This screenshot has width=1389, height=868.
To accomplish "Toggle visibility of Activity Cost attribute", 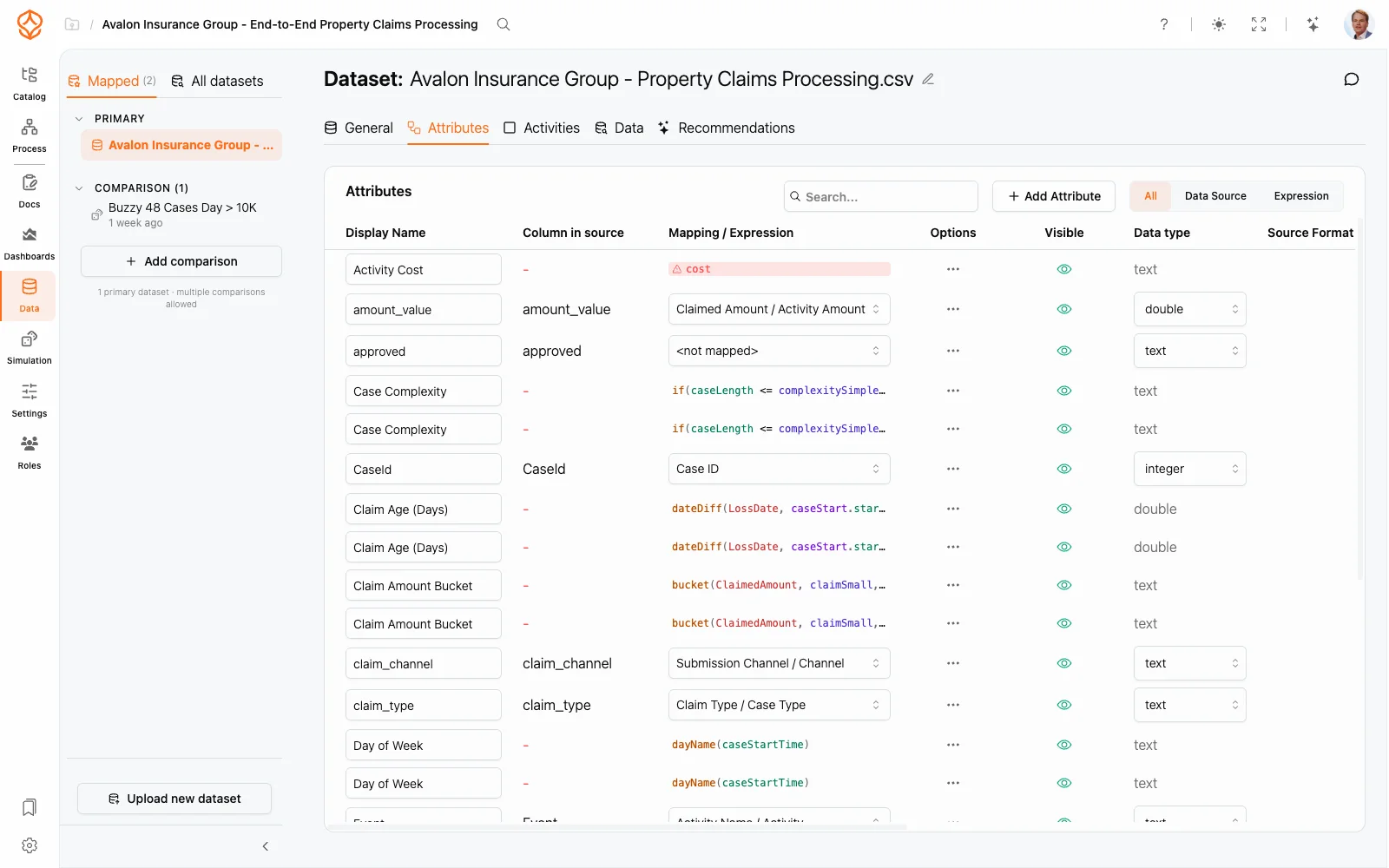I will (1064, 269).
